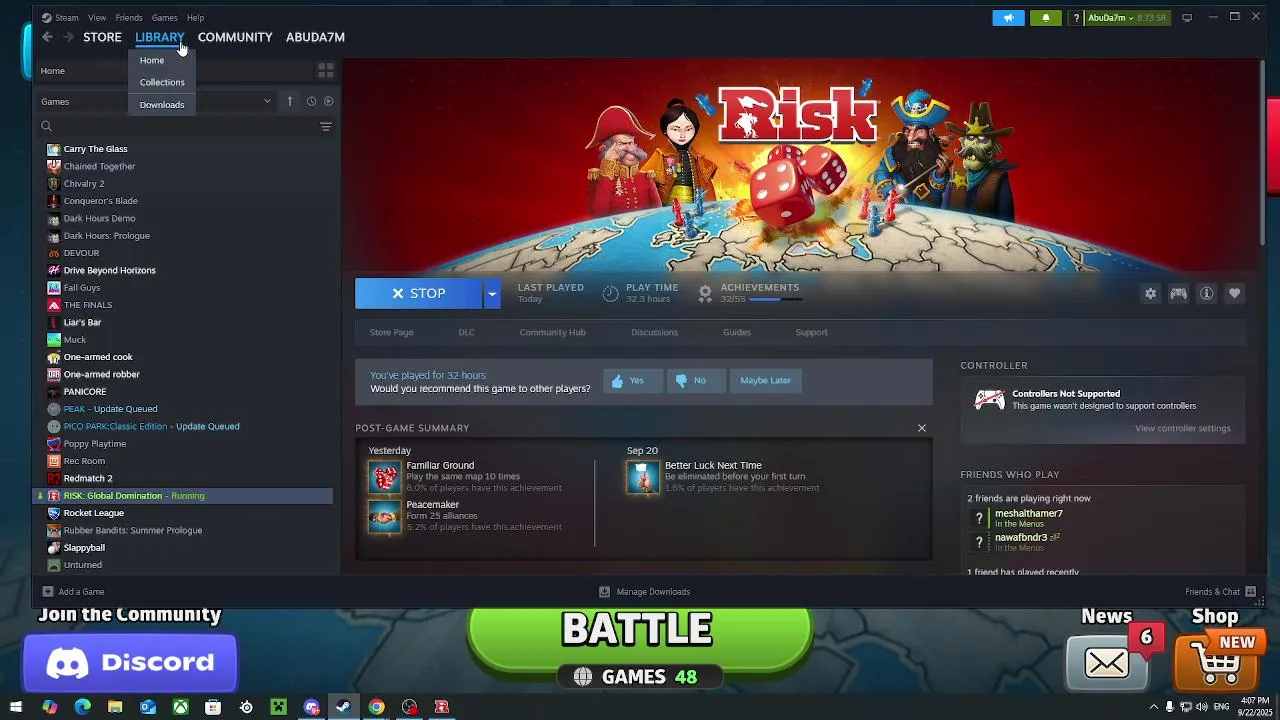Viewport: 1280px width, 720px height.
Task: Expand the Stop button dropdown arrow
Action: coord(491,293)
